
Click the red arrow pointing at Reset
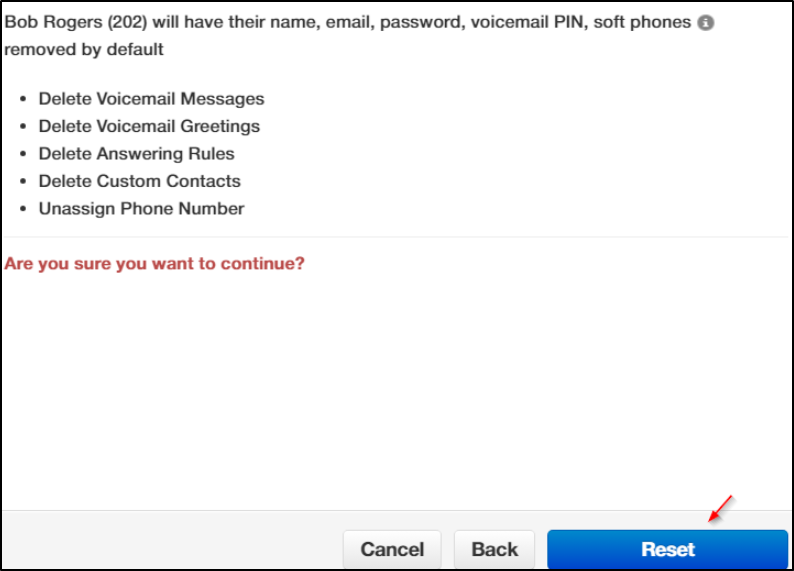[x=721, y=509]
